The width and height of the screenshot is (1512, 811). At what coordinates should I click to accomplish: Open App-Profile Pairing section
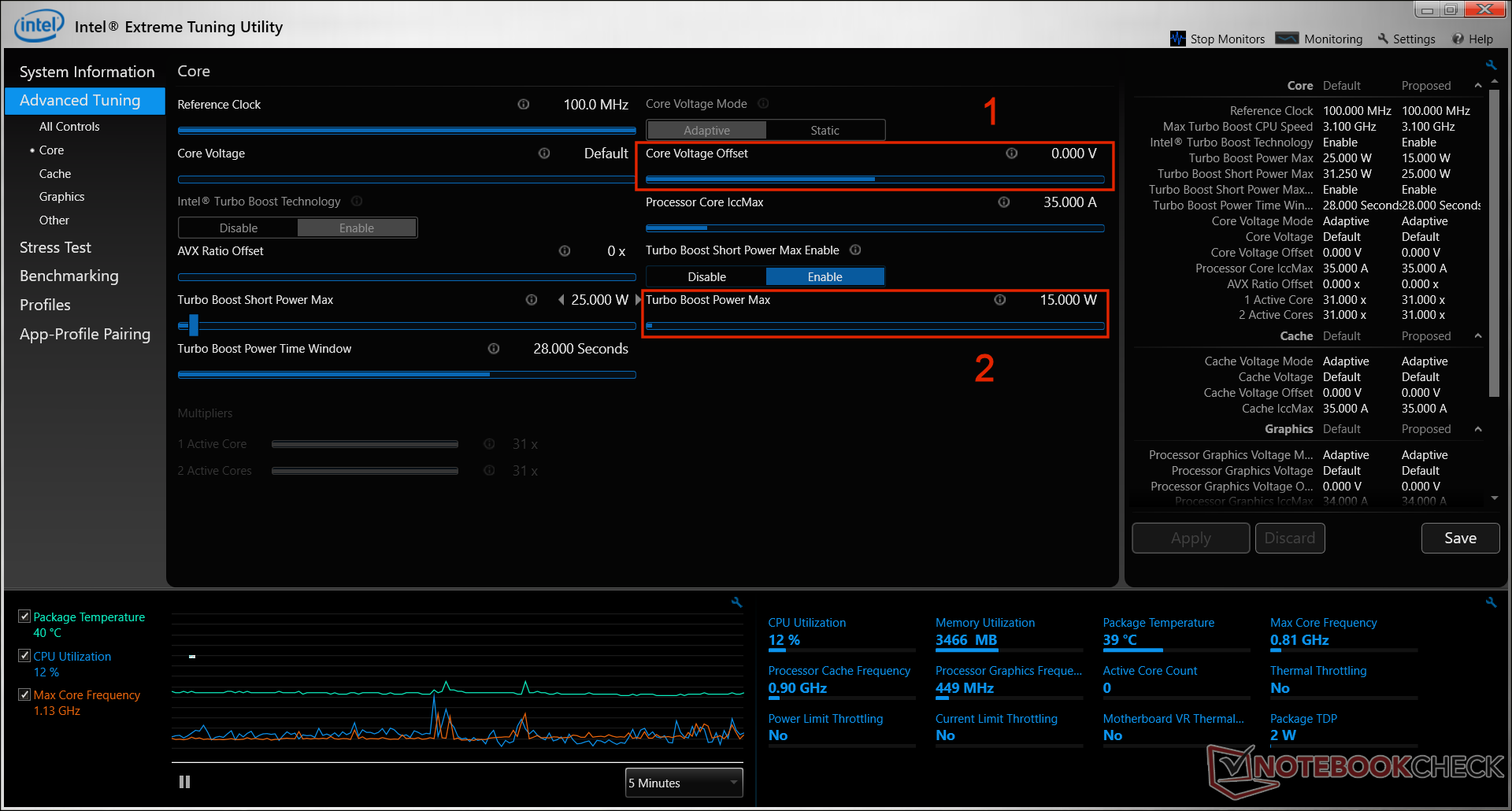(x=85, y=334)
